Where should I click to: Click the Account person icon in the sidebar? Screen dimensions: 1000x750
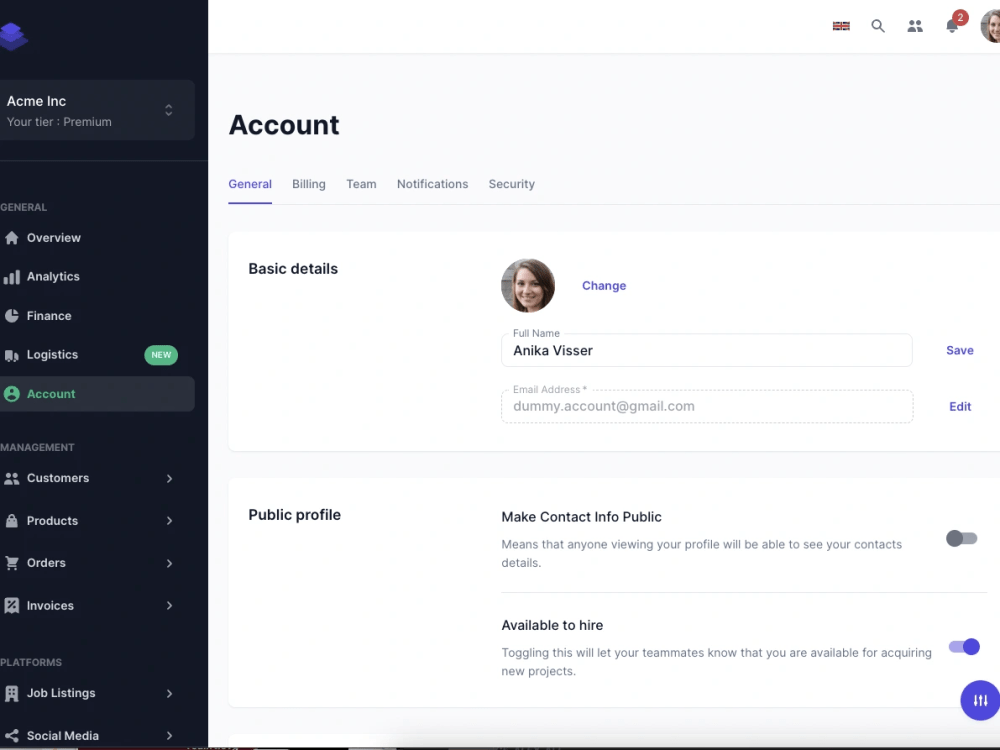11,394
